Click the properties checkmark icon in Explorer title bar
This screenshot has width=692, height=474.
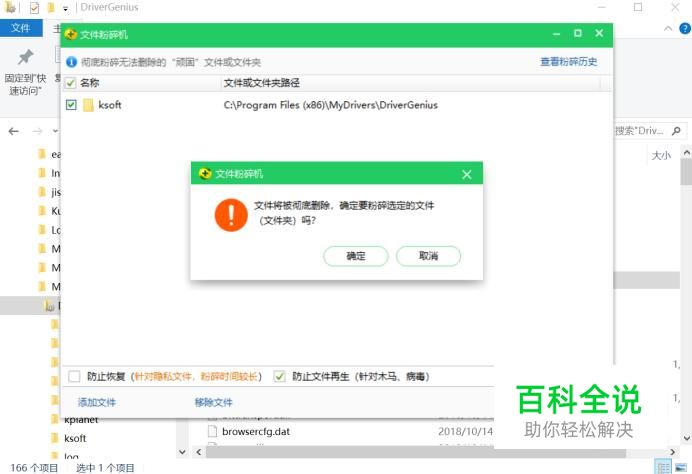(34, 8)
